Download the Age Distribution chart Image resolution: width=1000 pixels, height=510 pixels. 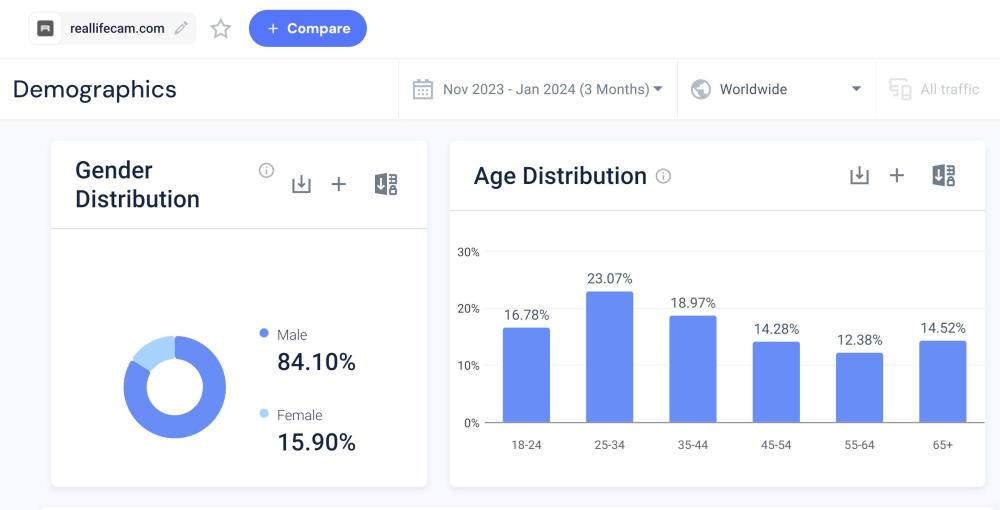point(859,176)
